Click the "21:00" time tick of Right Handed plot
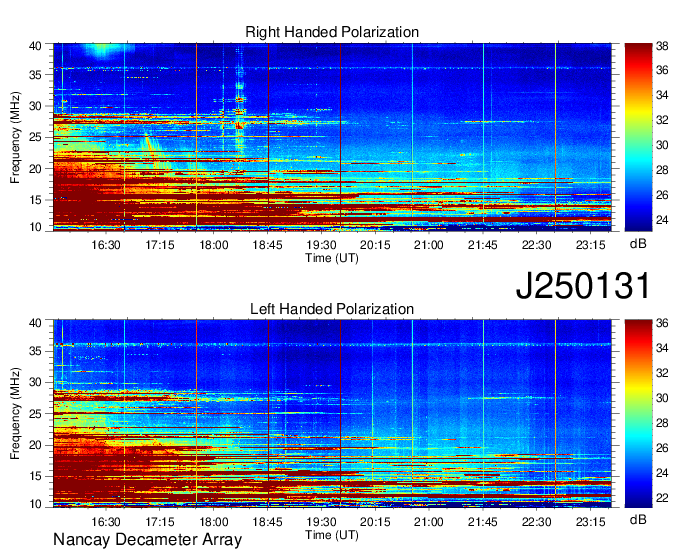 (x=429, y=245)
